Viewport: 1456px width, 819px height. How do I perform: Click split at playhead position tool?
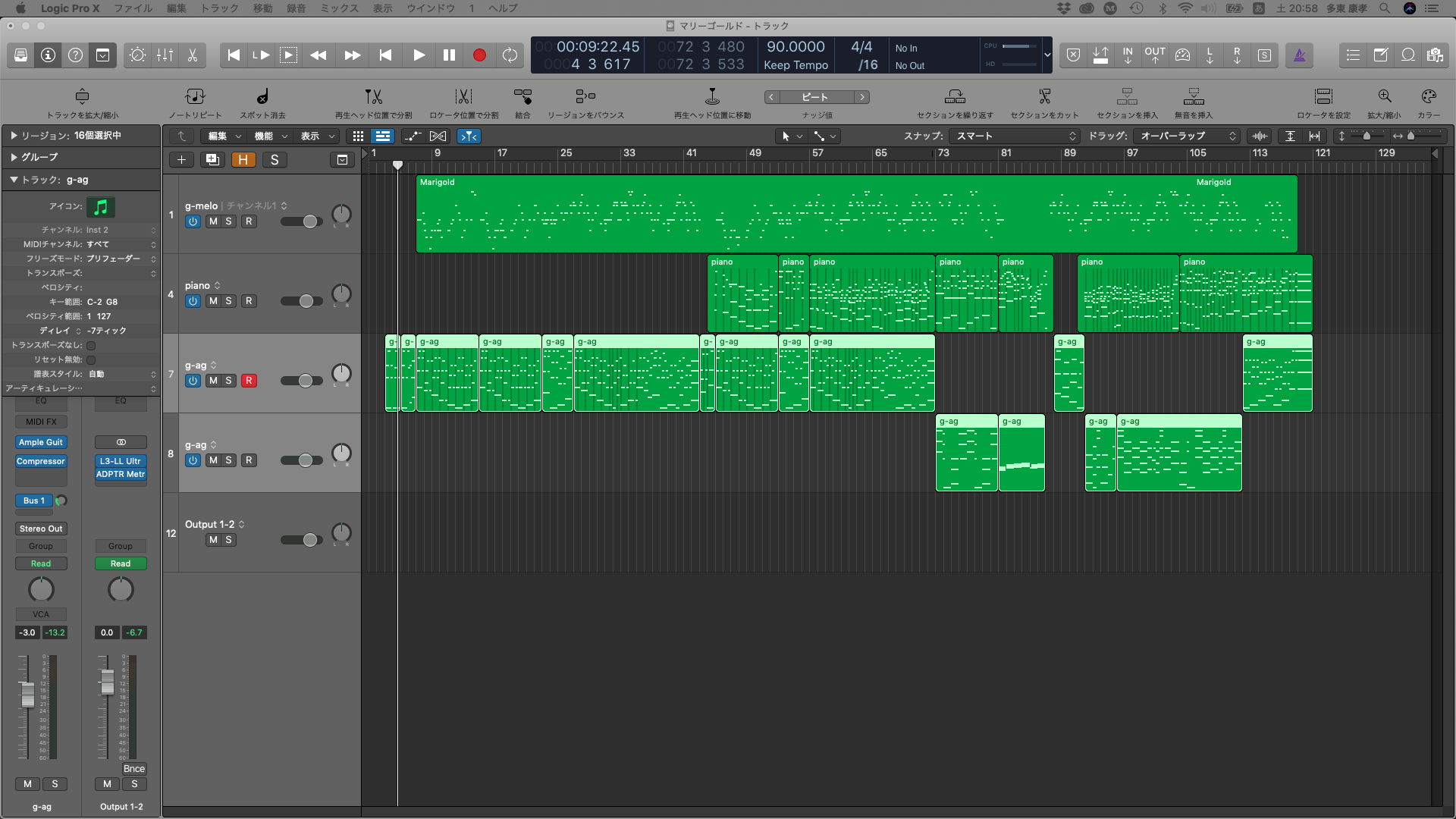373,97
